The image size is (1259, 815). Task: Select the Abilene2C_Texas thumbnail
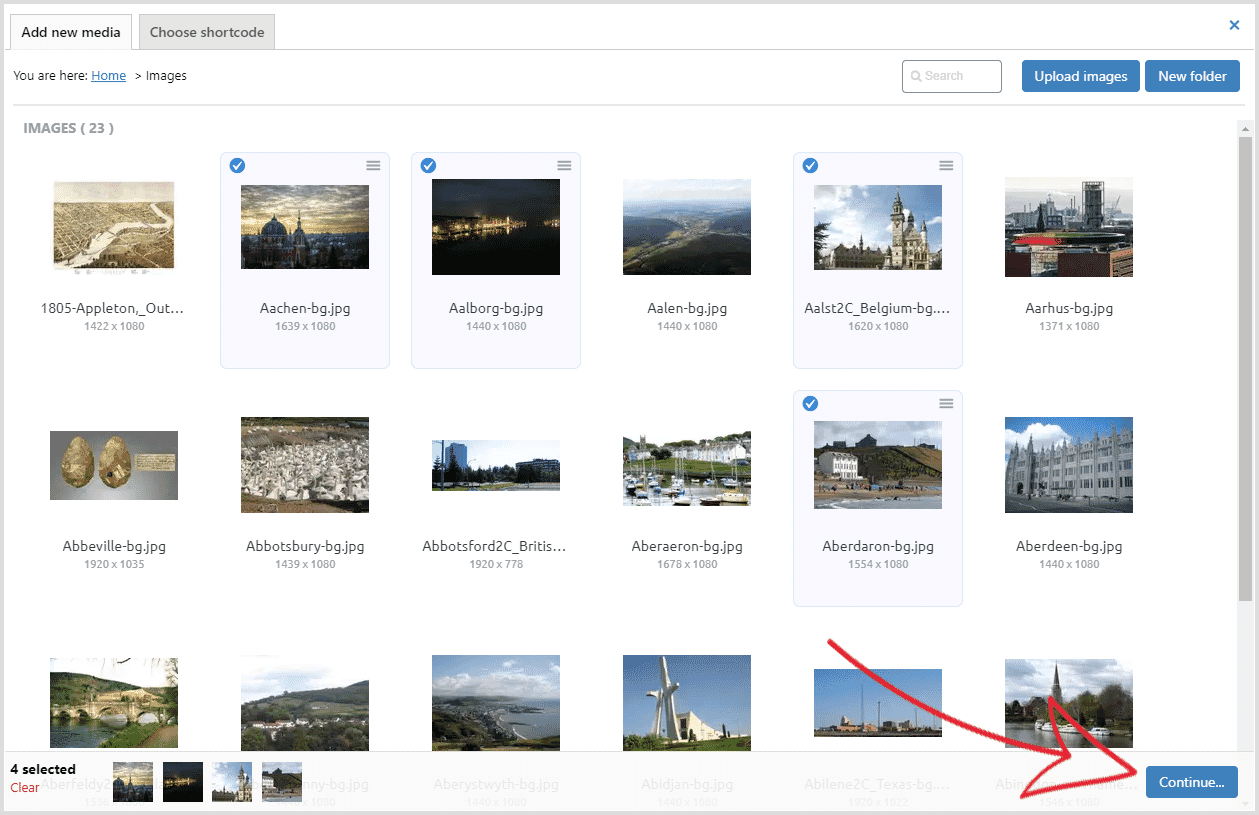878,702
